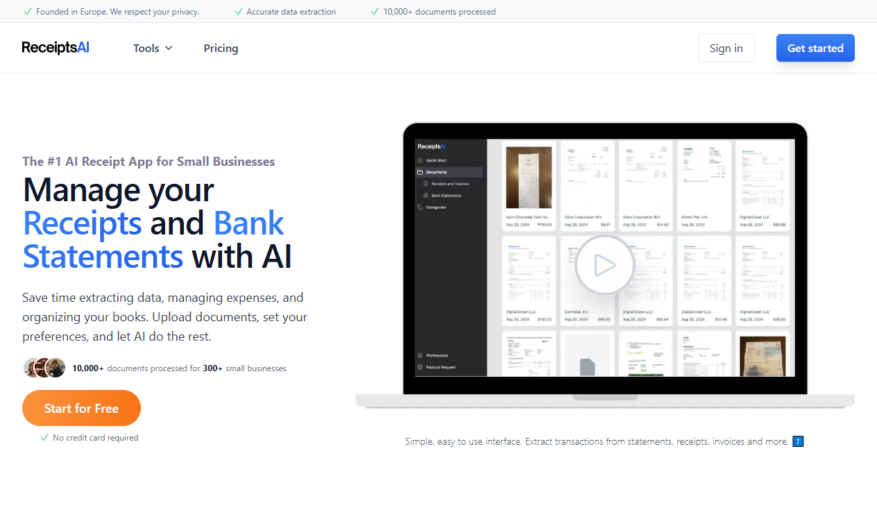Screen dimensions: 877x528
Task: Click the orange Start for Free button
Action: point(81,408)
